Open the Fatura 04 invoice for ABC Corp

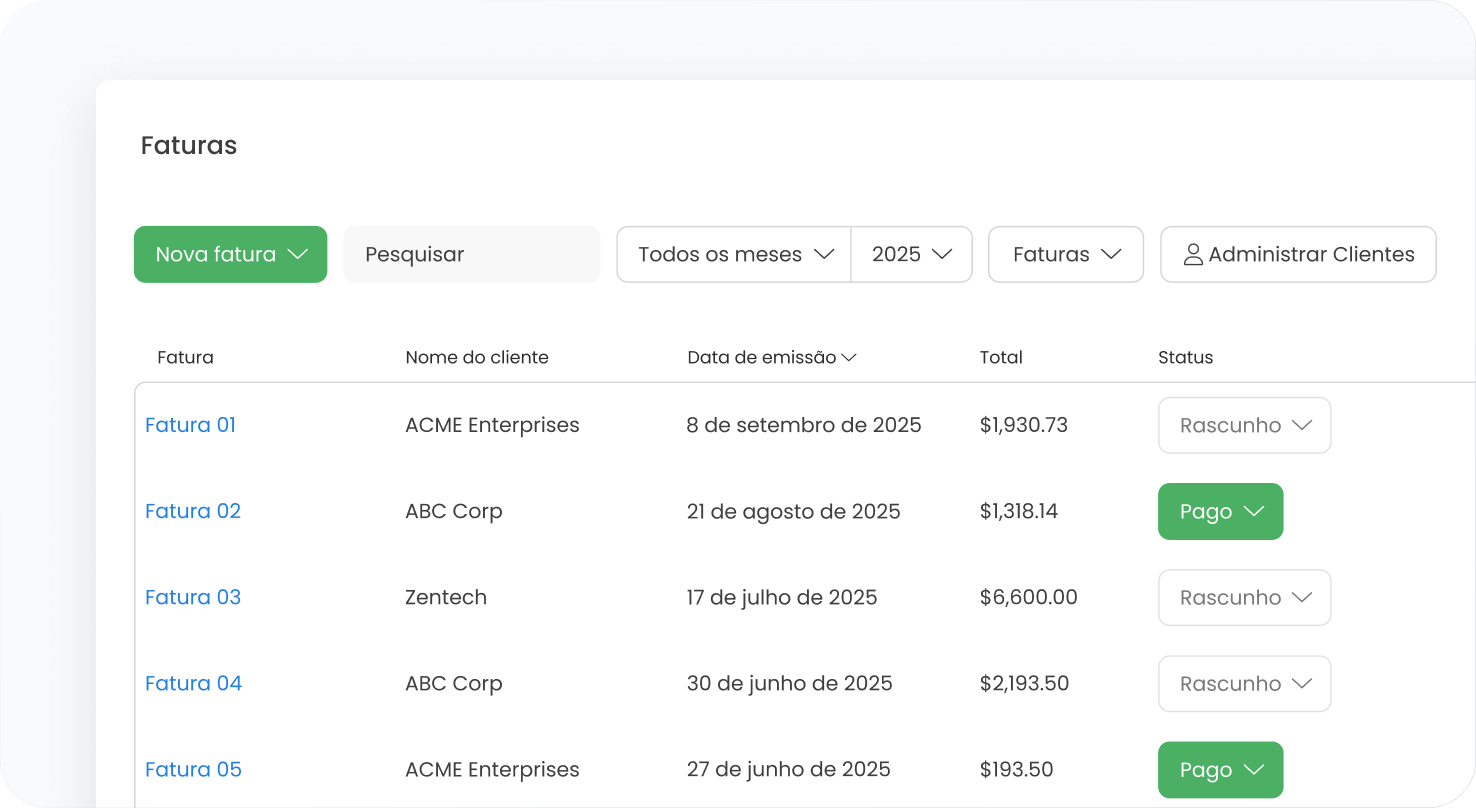tap(193, 683)
